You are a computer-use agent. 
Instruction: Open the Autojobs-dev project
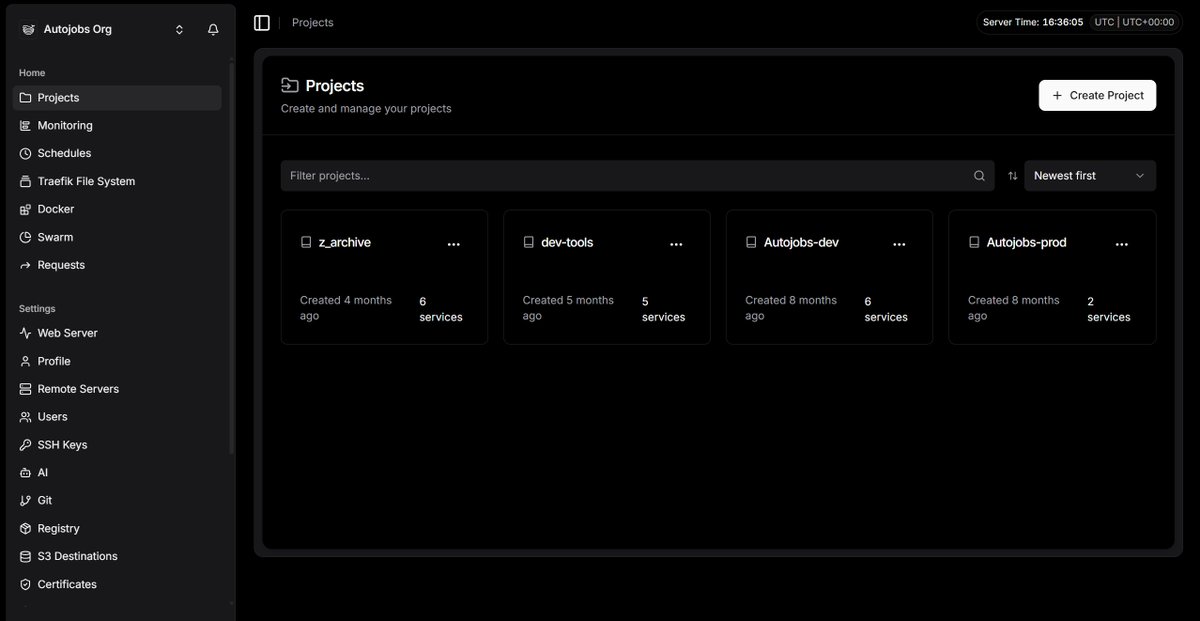pyautogui.click(x=829, y=277)
